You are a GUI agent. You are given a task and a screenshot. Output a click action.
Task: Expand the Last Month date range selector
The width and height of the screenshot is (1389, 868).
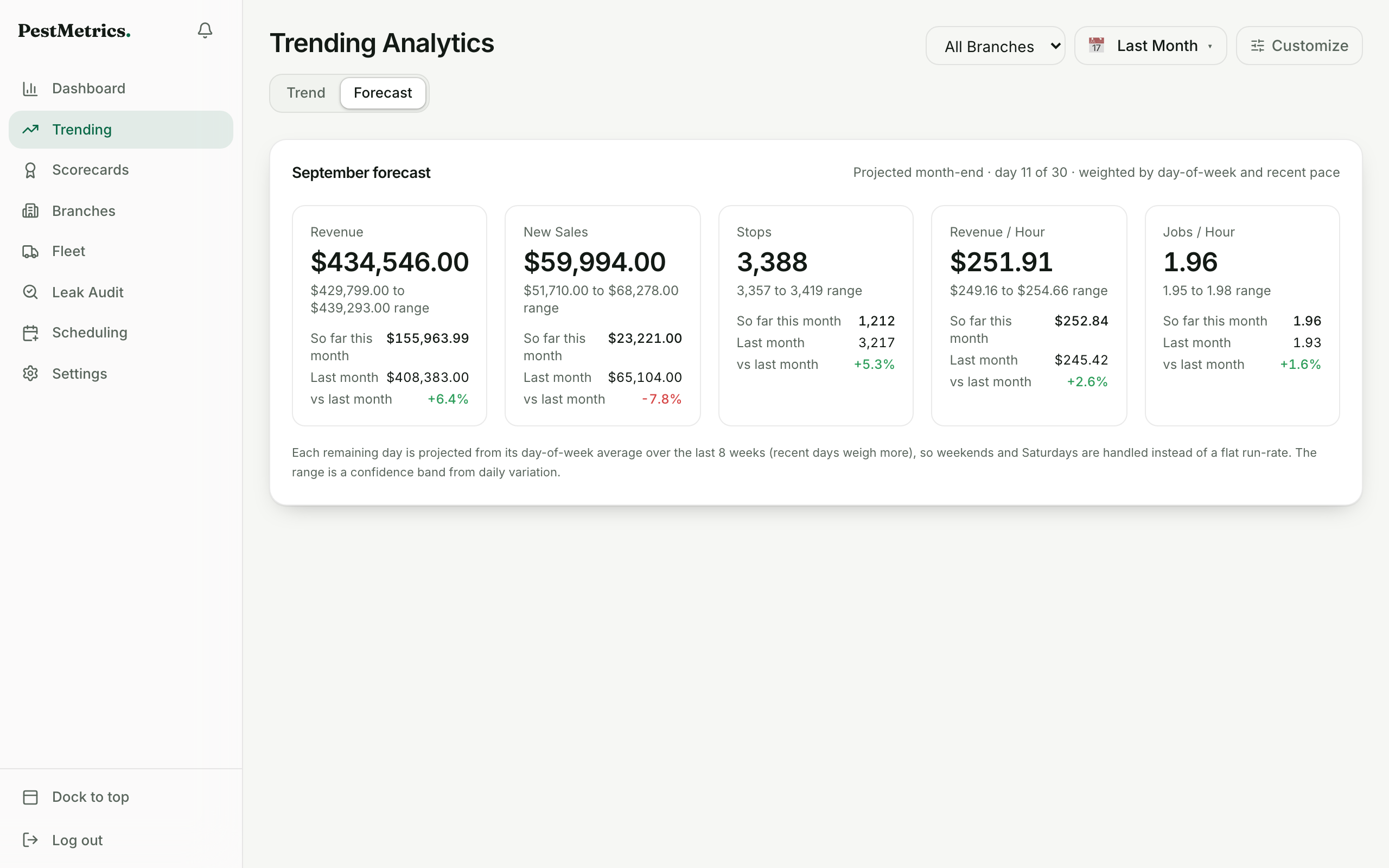[1150, 46]
